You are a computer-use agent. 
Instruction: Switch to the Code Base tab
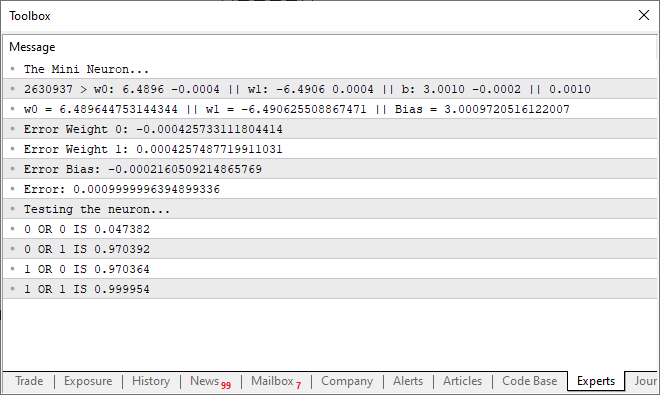(530, 381)
